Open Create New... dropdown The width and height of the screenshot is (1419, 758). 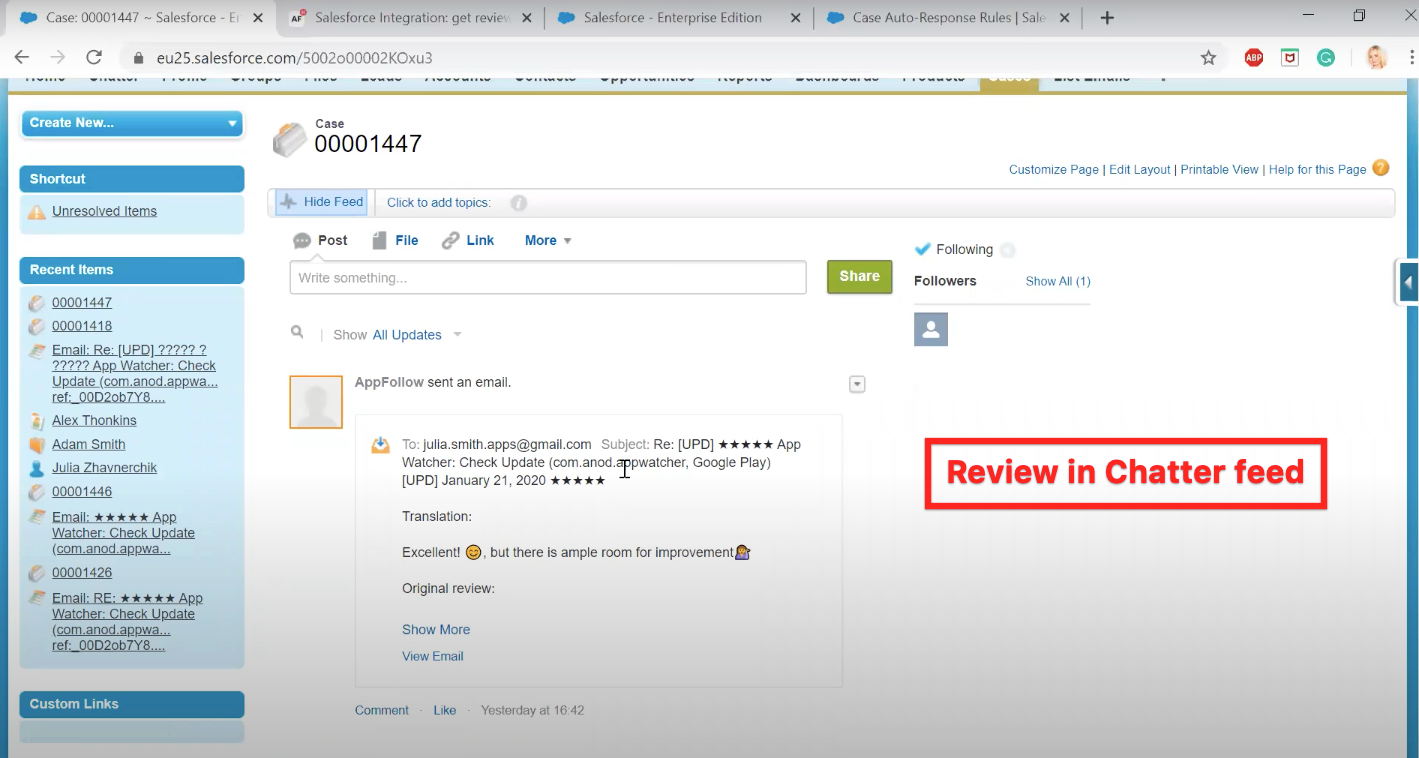tap(132, 123)
